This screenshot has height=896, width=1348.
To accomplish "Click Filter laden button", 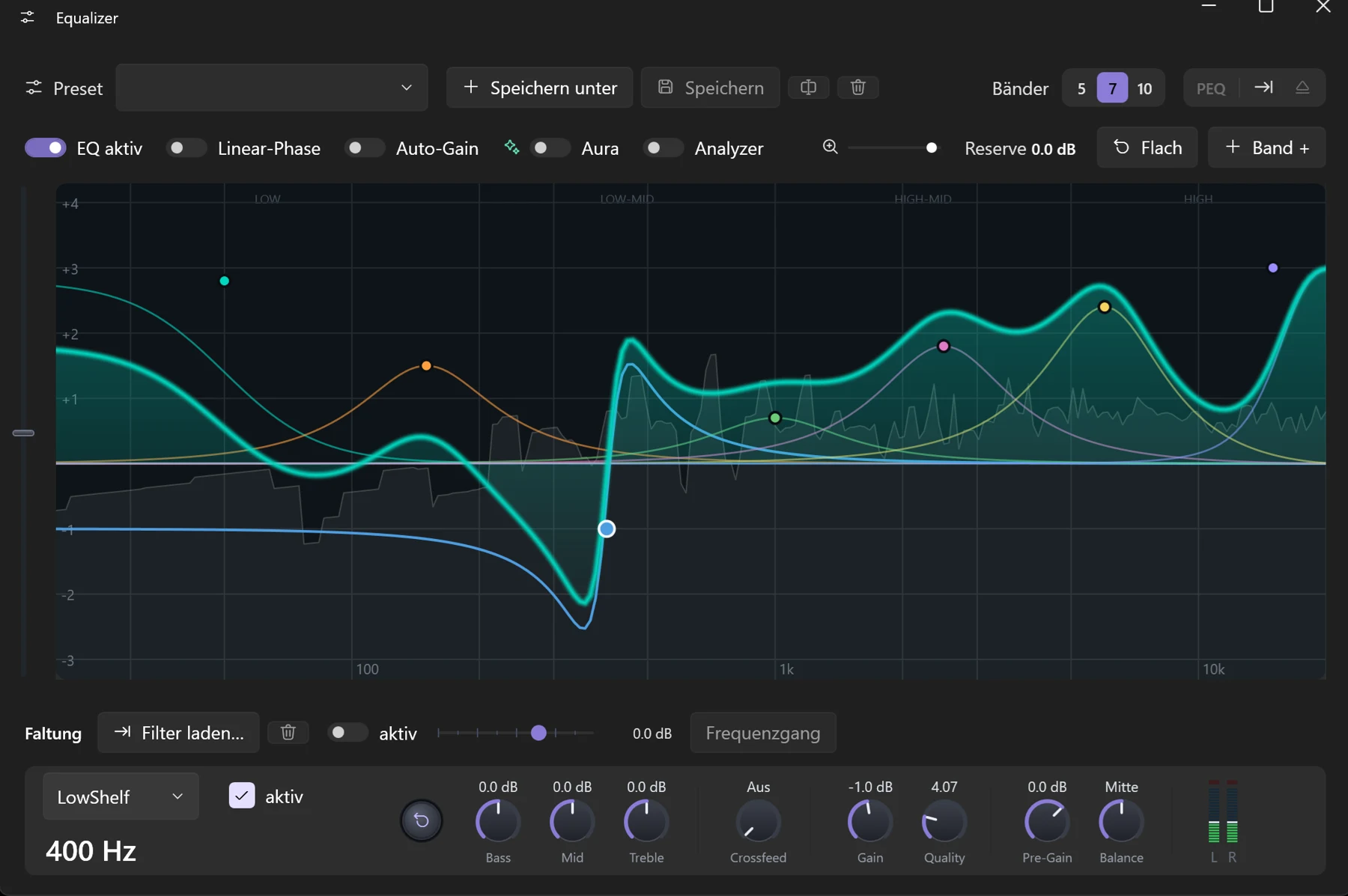I will (x=179, y=733).
